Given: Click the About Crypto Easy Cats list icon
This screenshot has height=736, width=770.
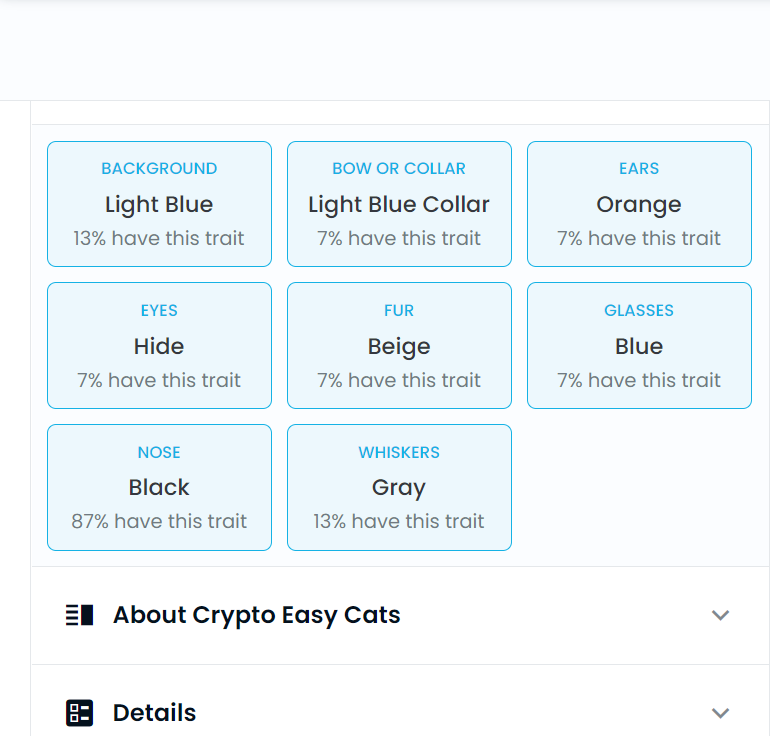Looking at the screenshot, I should (80, 615).
